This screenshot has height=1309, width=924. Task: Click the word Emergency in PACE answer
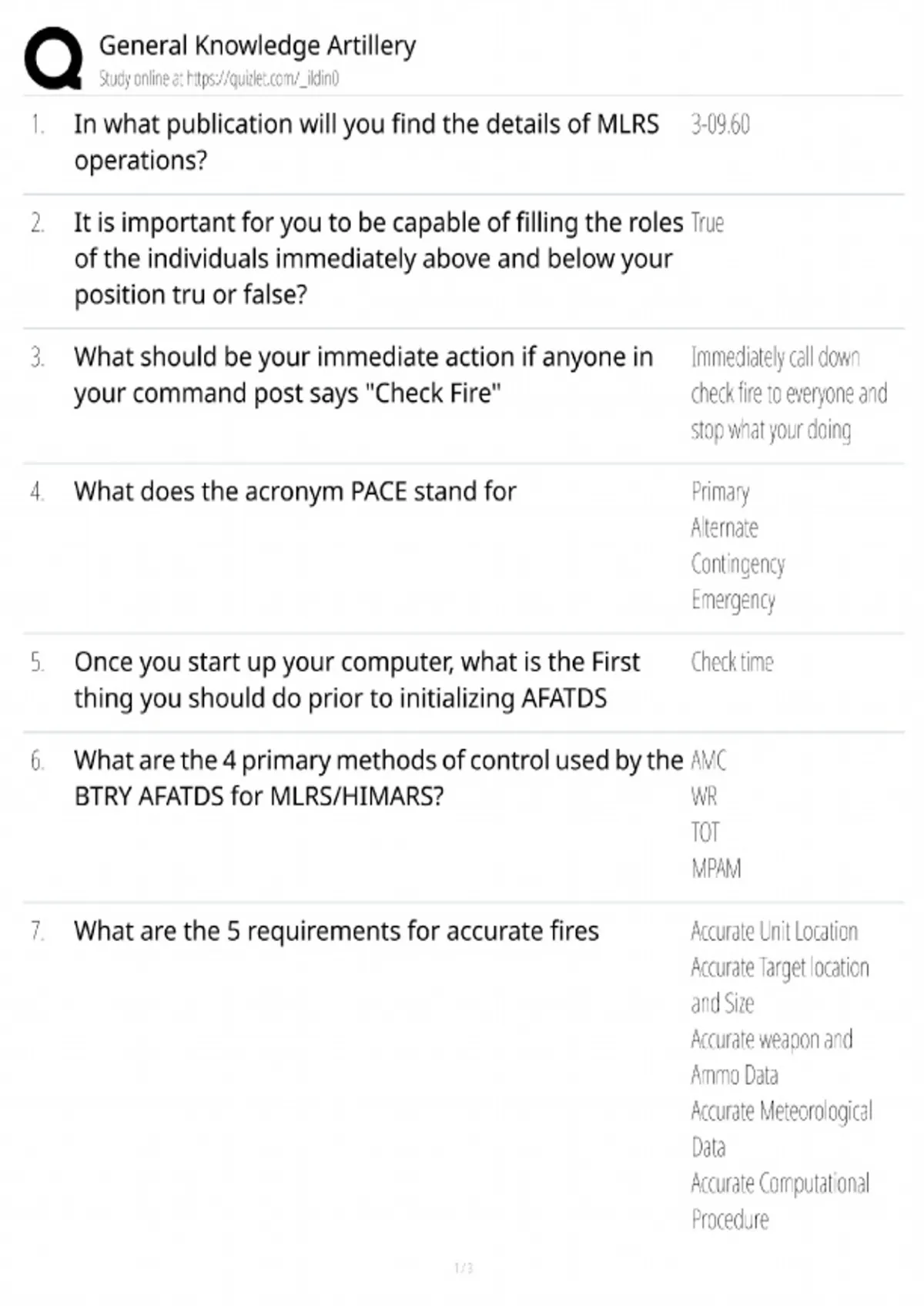coord(733,601)
